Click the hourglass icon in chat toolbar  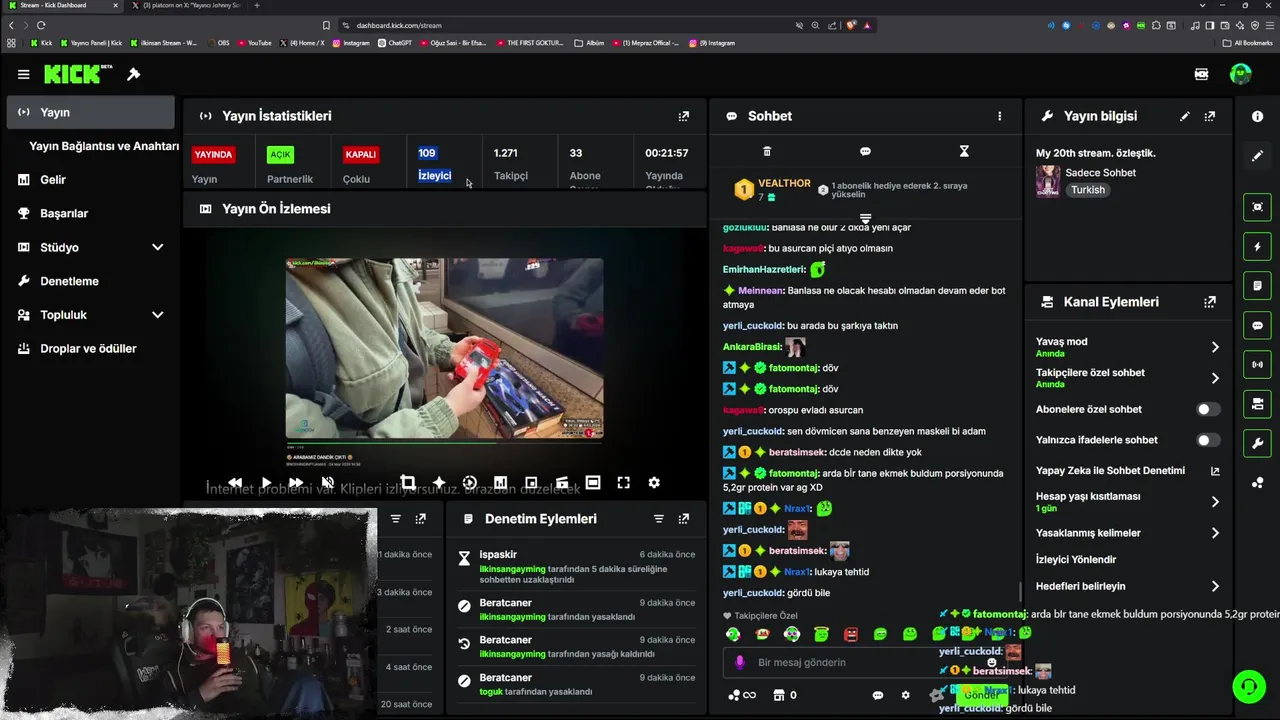click(x=964, y=151)
